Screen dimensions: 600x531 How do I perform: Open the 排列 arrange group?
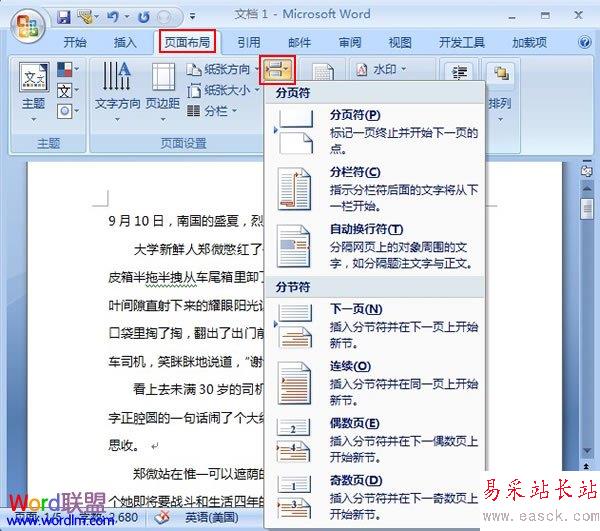click(501, 92)
